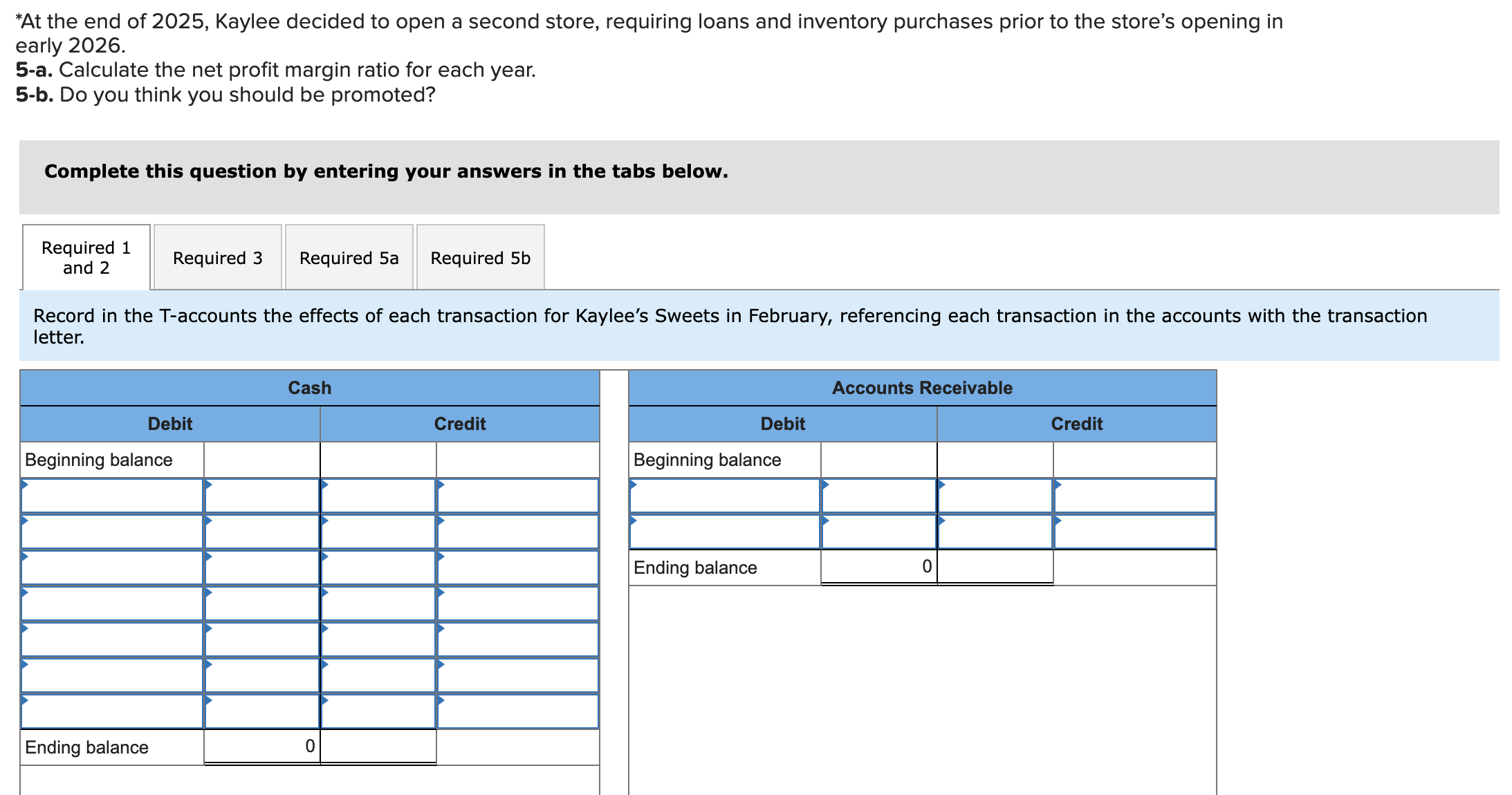The image size is (1512, 795).
Task: Click Accounts Receivable beginning balance debit field
Action: click(878, 460)
